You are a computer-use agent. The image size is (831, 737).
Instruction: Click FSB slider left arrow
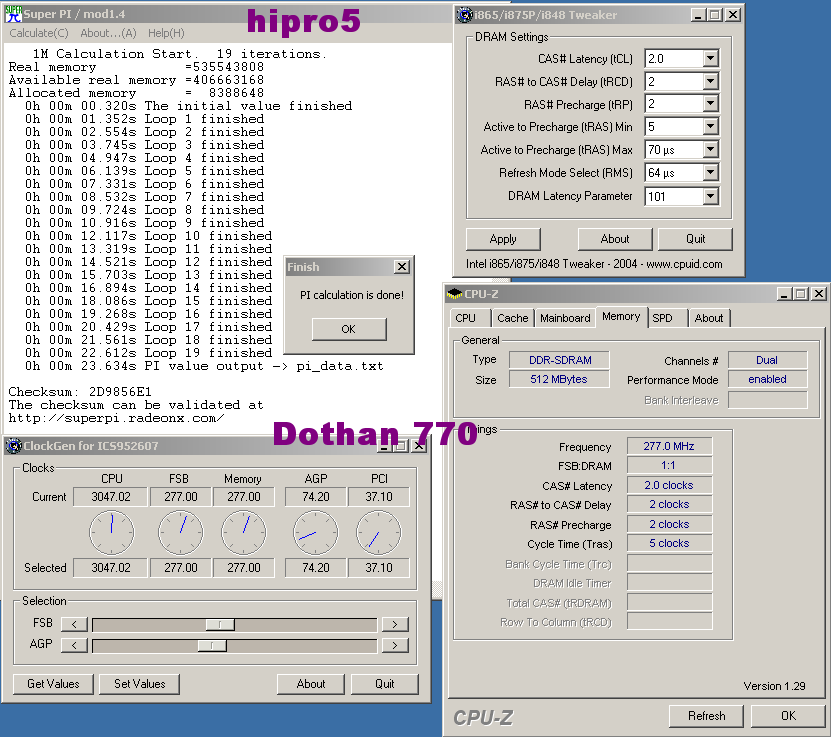pyautogui.click(x=74, y=624)
